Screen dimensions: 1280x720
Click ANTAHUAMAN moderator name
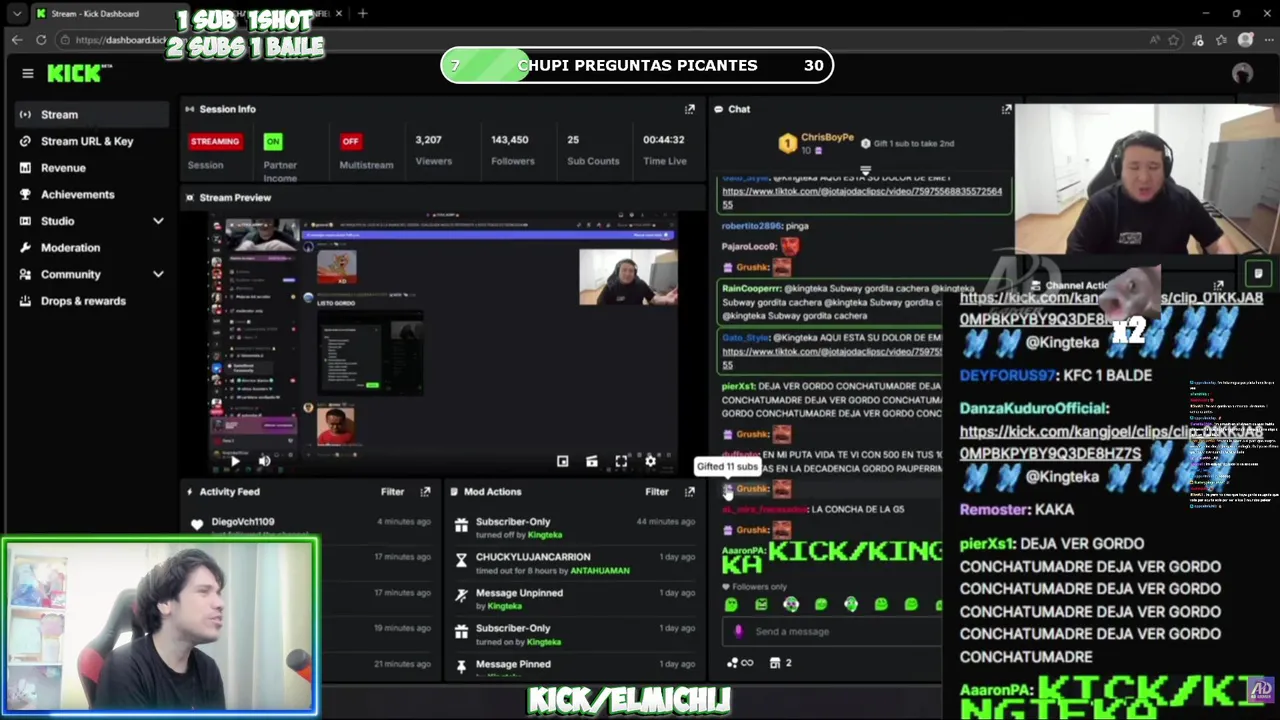point(600,571)
